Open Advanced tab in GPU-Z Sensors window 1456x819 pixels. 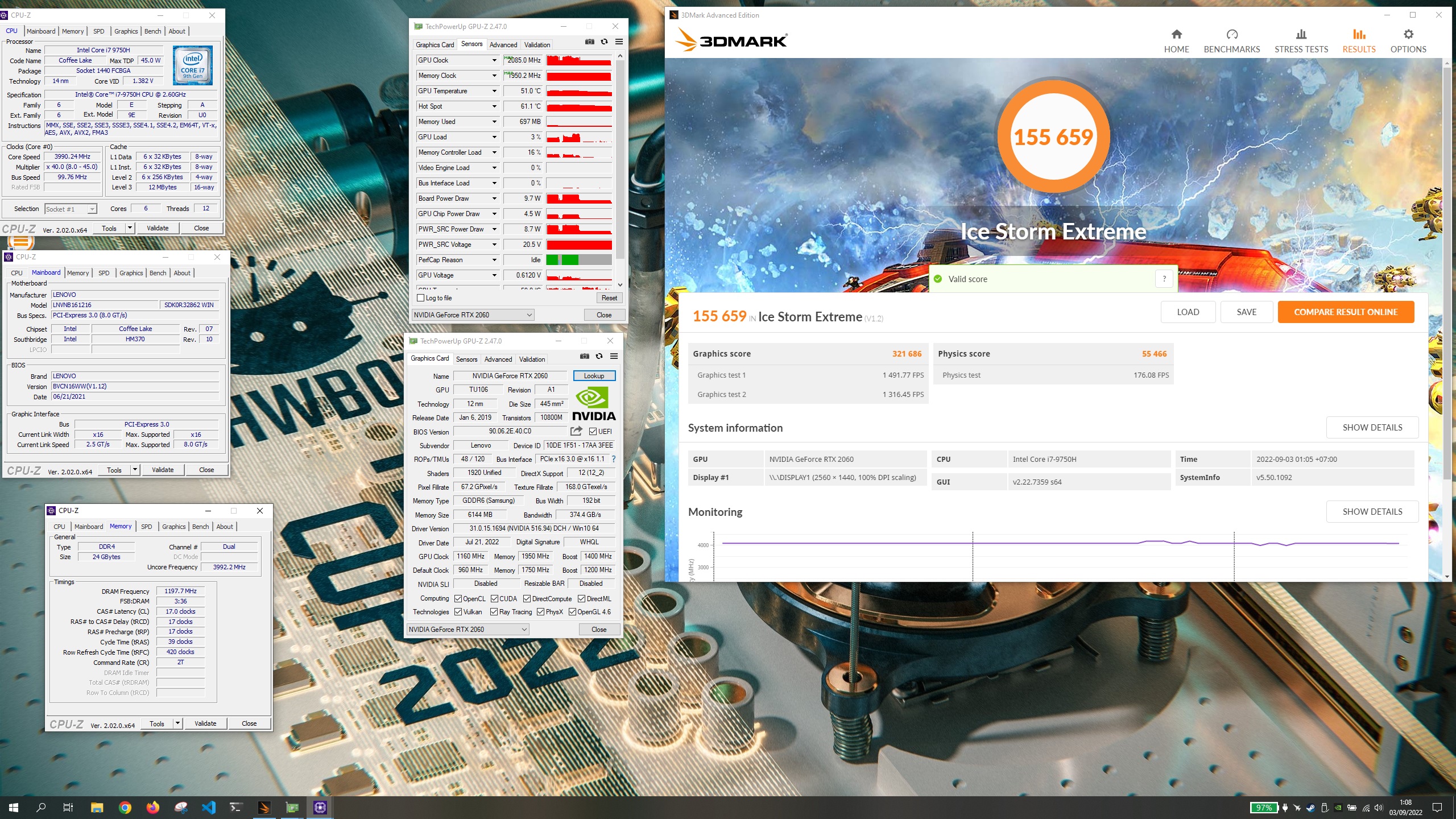[503, 45]
